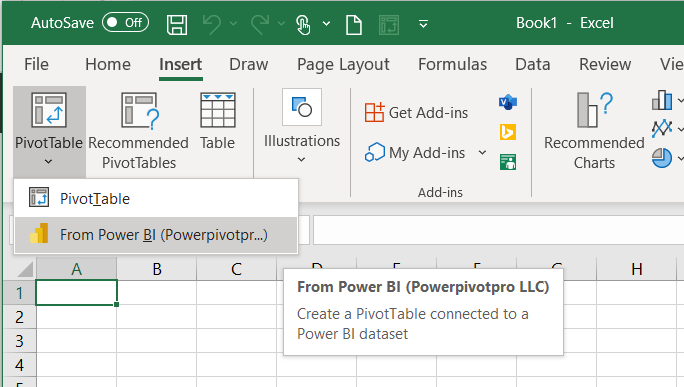Open the Data tab
The width and height of the screenshot is (684, 387).
click(533, 65)
